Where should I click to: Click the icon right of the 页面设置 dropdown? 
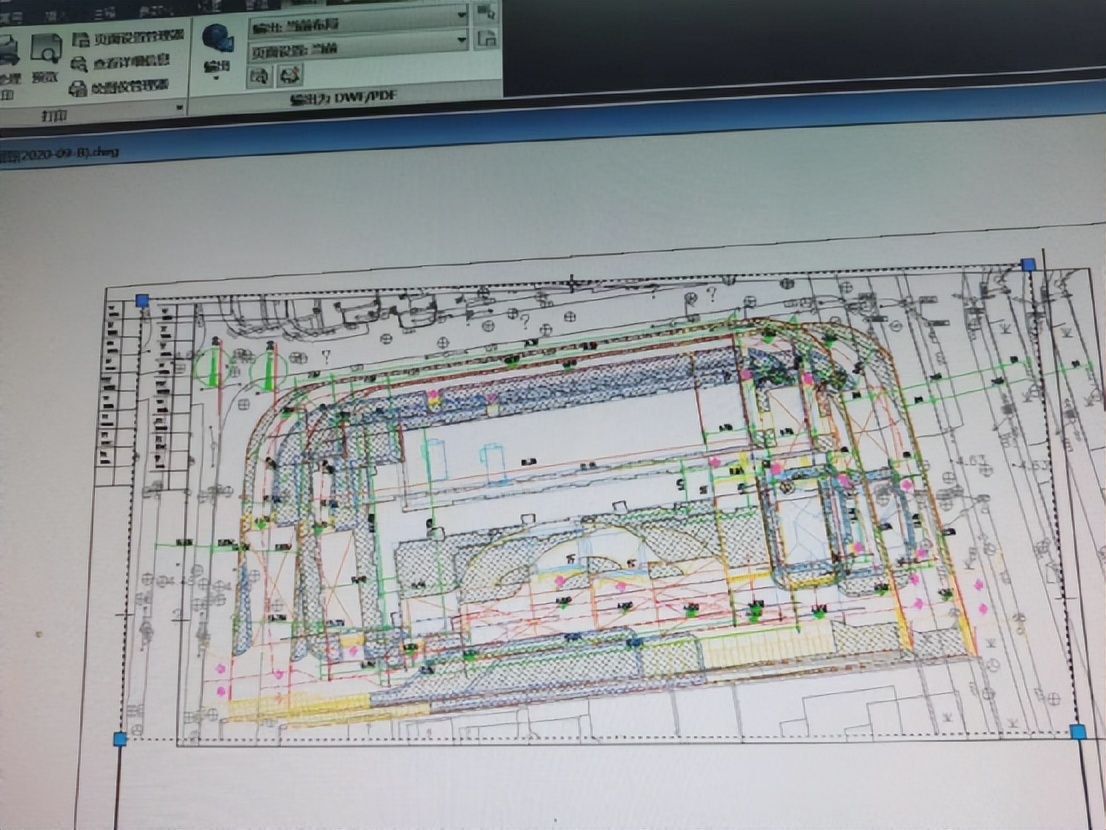tap(487, 40)
